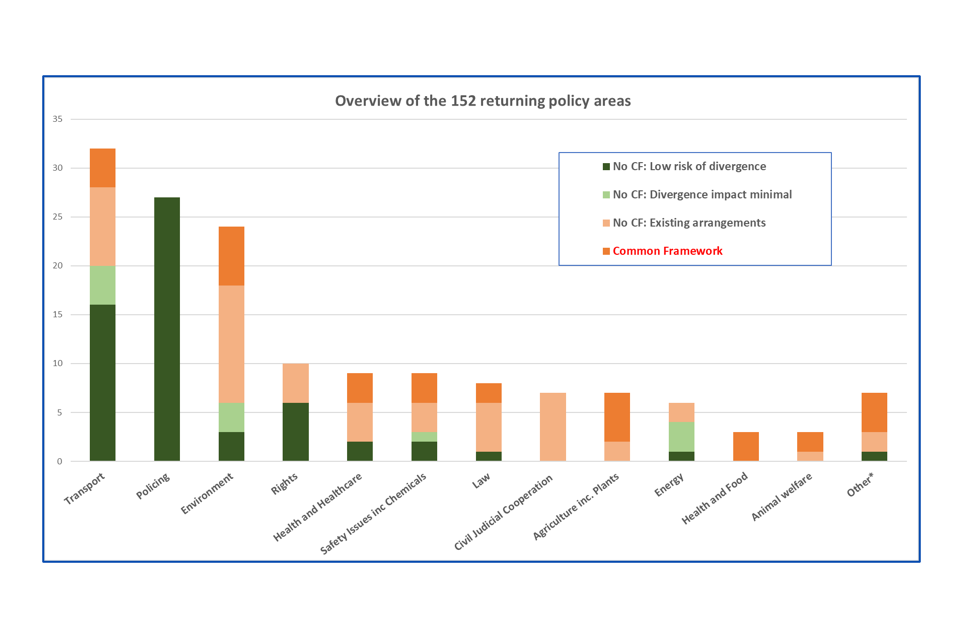Click the light green segment of Energy bar
960x640 pixels.
(x=682, y=436)
